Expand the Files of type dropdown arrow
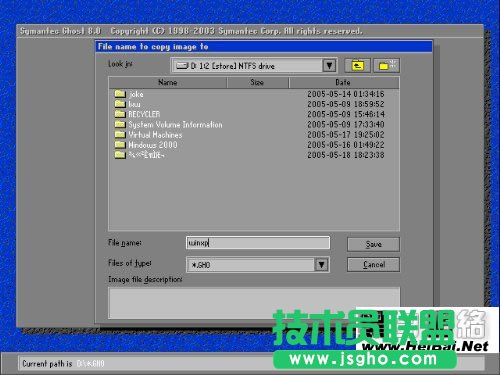 coord(321,265)
